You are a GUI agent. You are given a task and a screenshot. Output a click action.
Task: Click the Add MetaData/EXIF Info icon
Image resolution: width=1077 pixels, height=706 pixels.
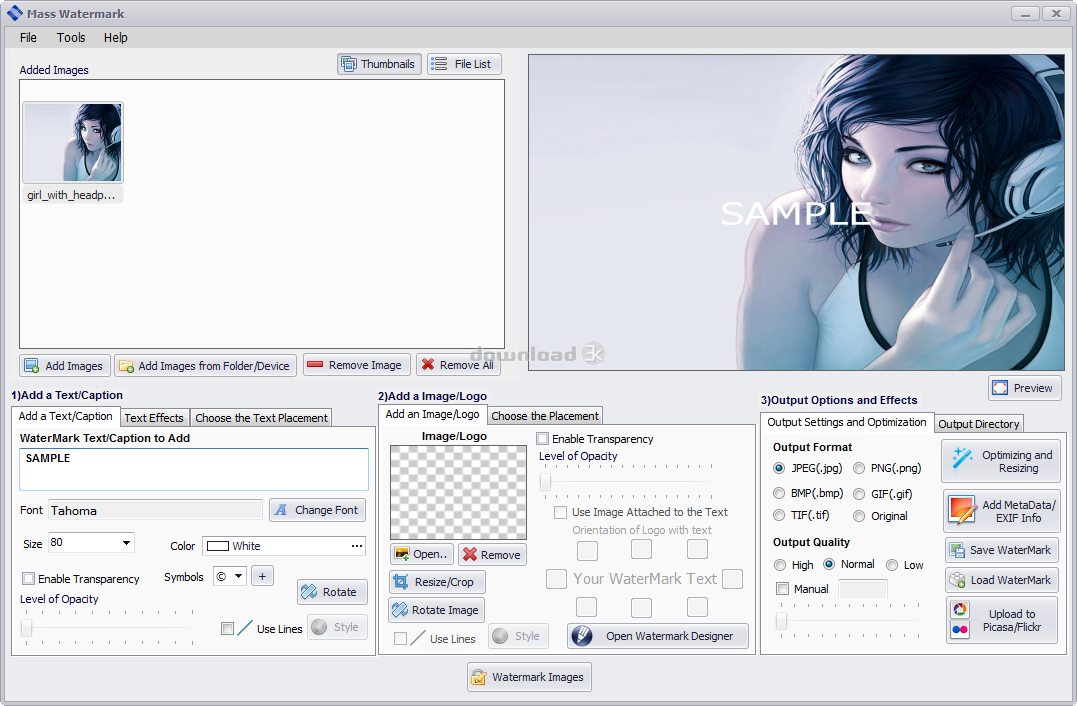[962, 511]
